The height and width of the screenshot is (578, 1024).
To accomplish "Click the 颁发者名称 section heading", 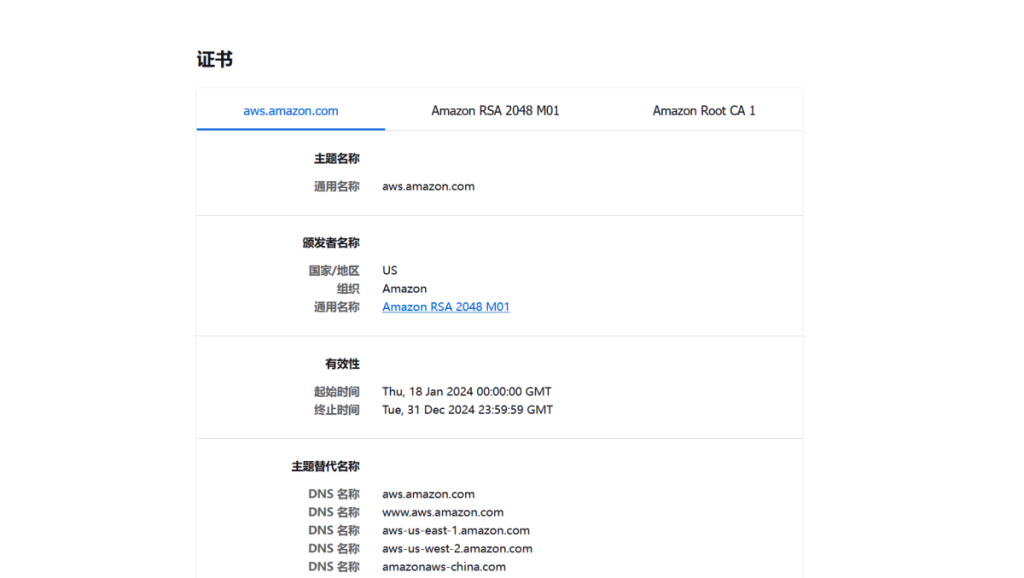I will pos(330,243).
